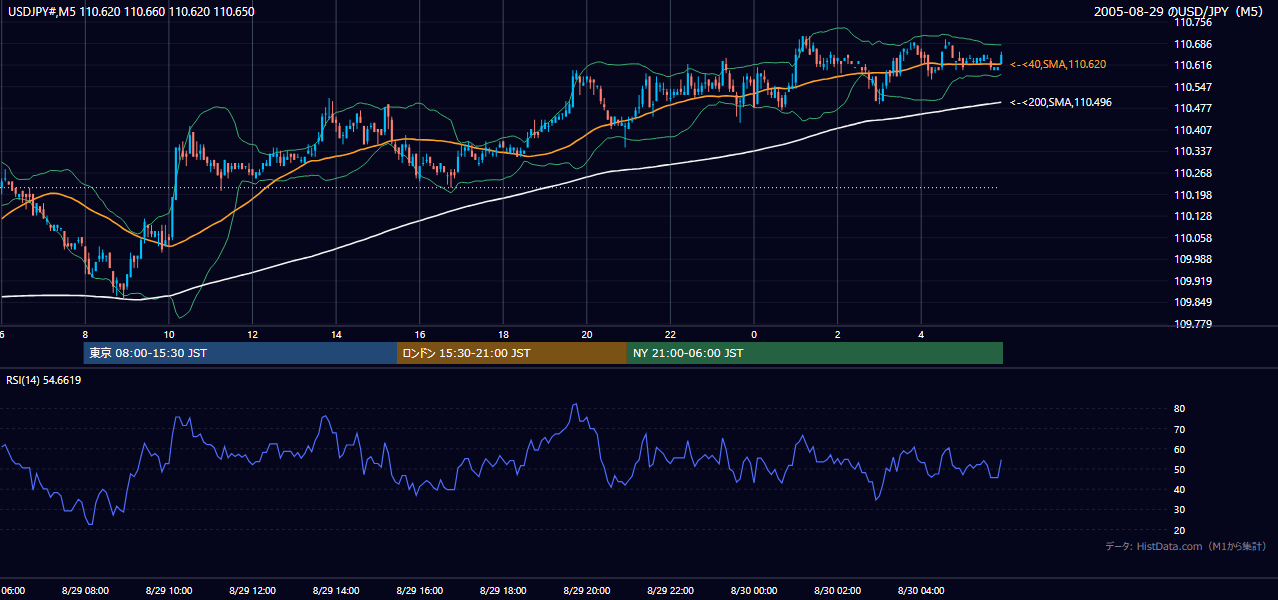
Task: Click hour label 18 under the price chart
Action: pos(503,335)
